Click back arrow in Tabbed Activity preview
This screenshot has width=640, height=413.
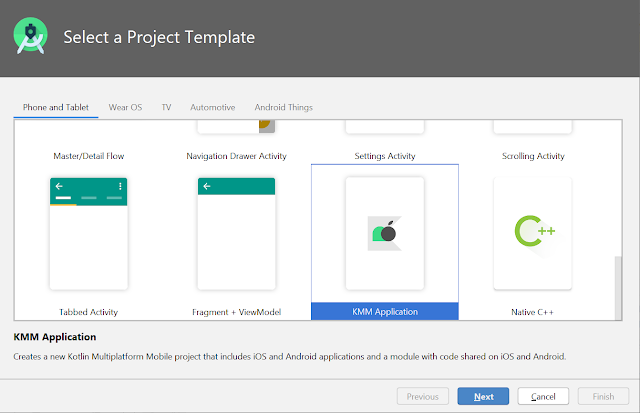(59, 186)
